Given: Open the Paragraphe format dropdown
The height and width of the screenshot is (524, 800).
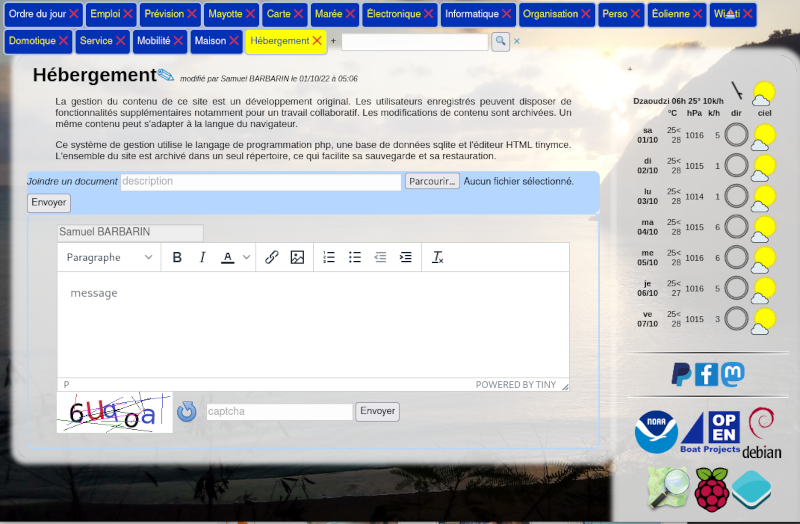Looking at the screenshot, I should 109,257.
